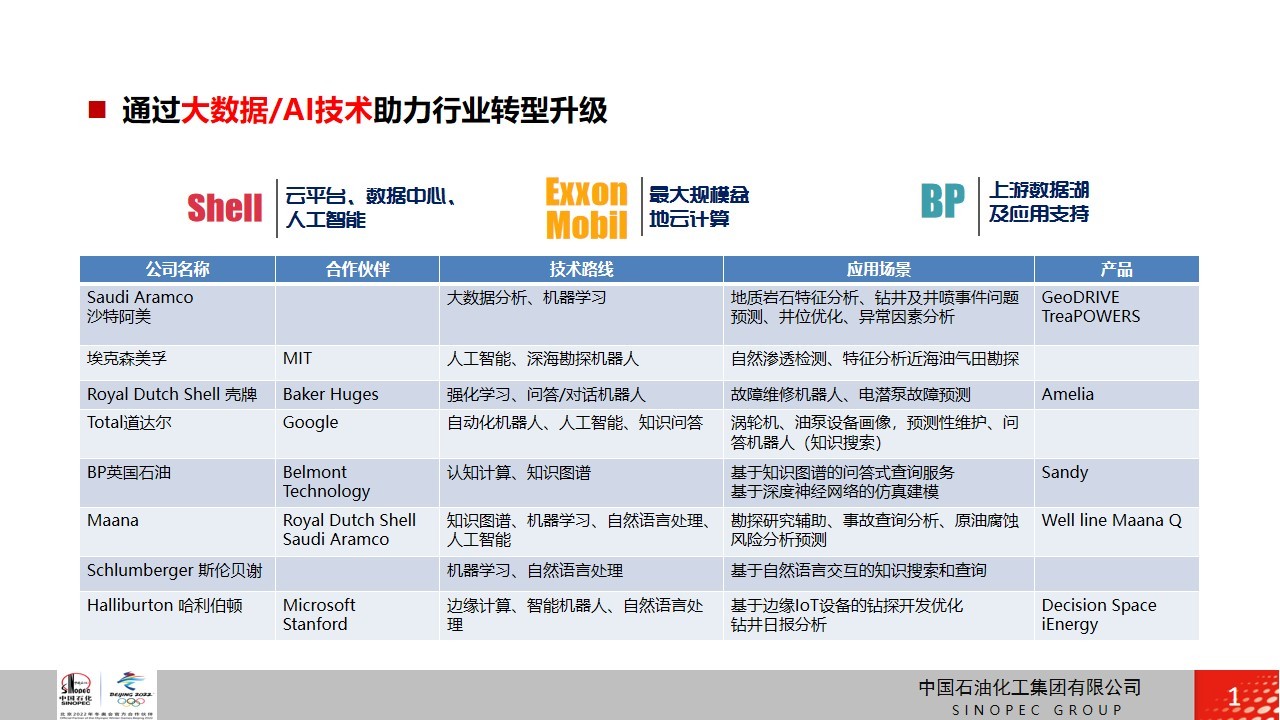This screenshot has width=1280, height=720.
Task: Click the Exxon Mobil logo
Action: click(x=586, y=208)
